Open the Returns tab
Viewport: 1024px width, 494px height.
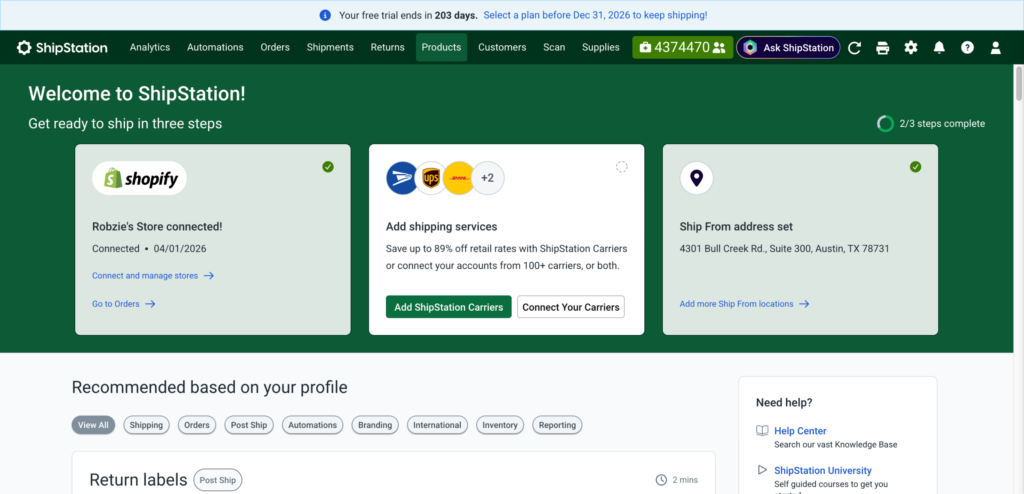tap(387, 48)
